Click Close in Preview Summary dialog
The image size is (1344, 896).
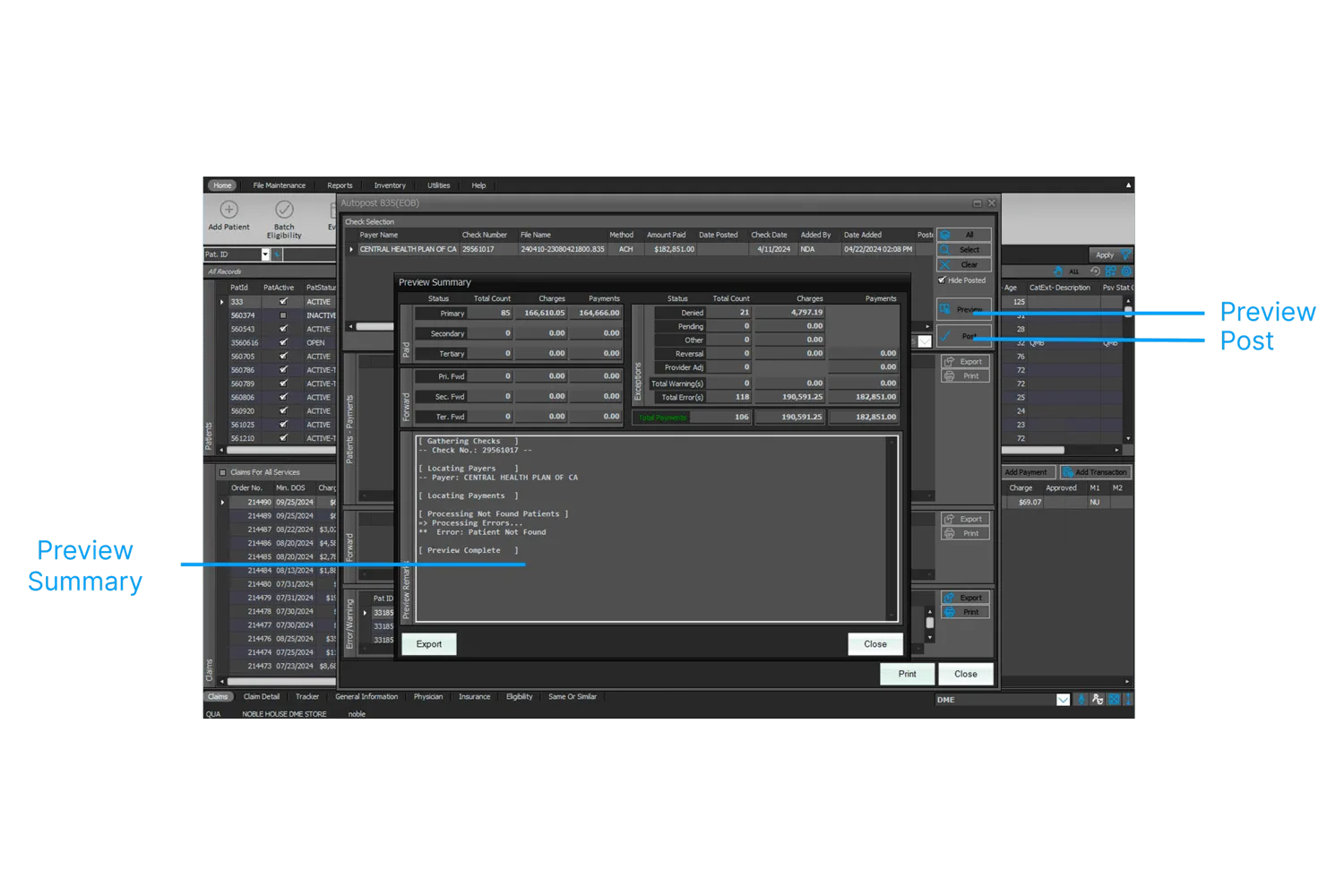[x=875, y=644]
